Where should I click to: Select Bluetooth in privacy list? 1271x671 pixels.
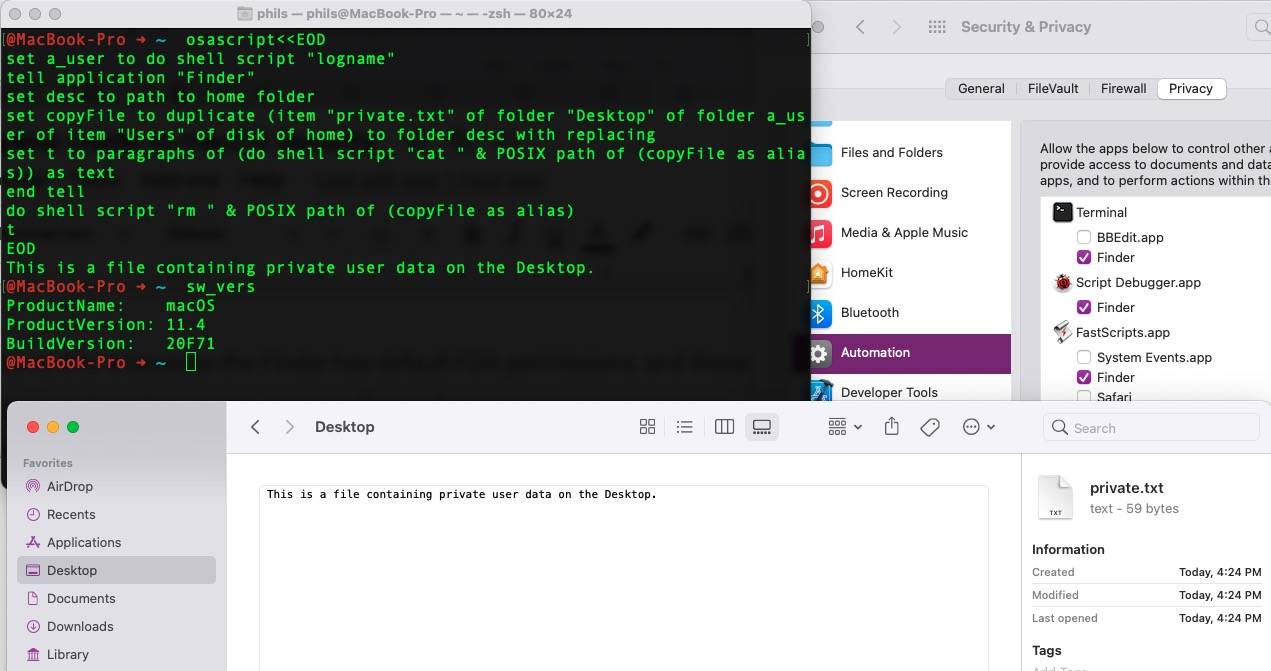869,312
